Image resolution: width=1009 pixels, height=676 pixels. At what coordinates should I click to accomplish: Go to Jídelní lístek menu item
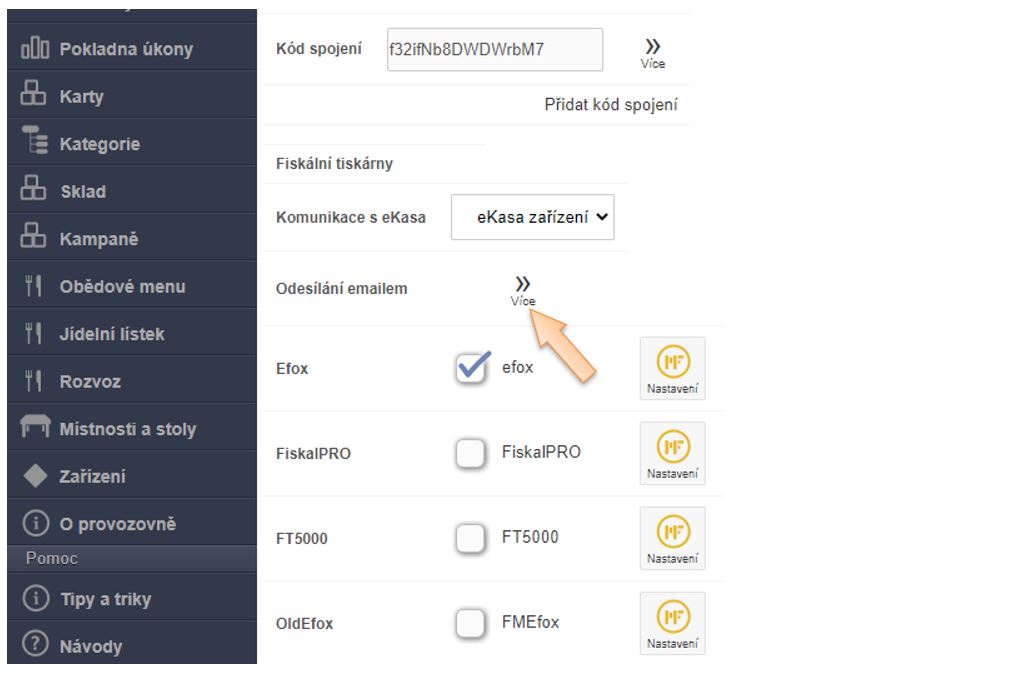pos(112,334)
